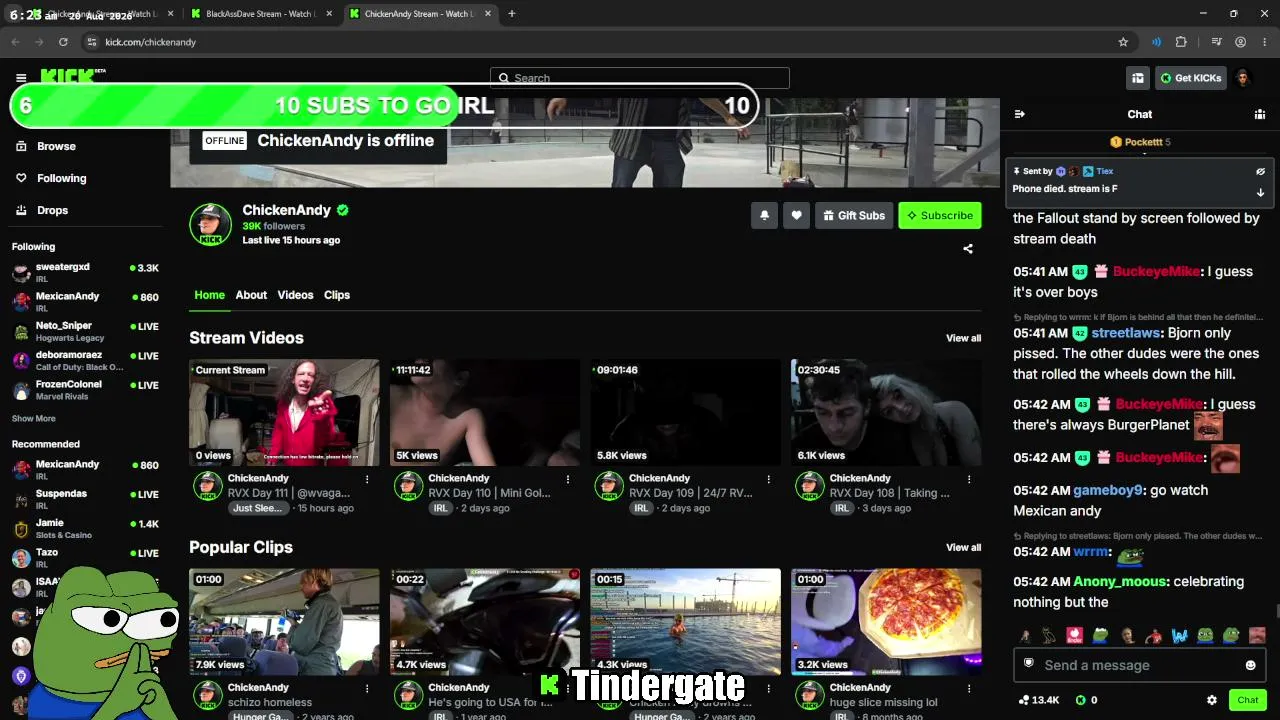Click the channel points icon showing 13.4K
1280x720 pixels.
pos(1023,700)
